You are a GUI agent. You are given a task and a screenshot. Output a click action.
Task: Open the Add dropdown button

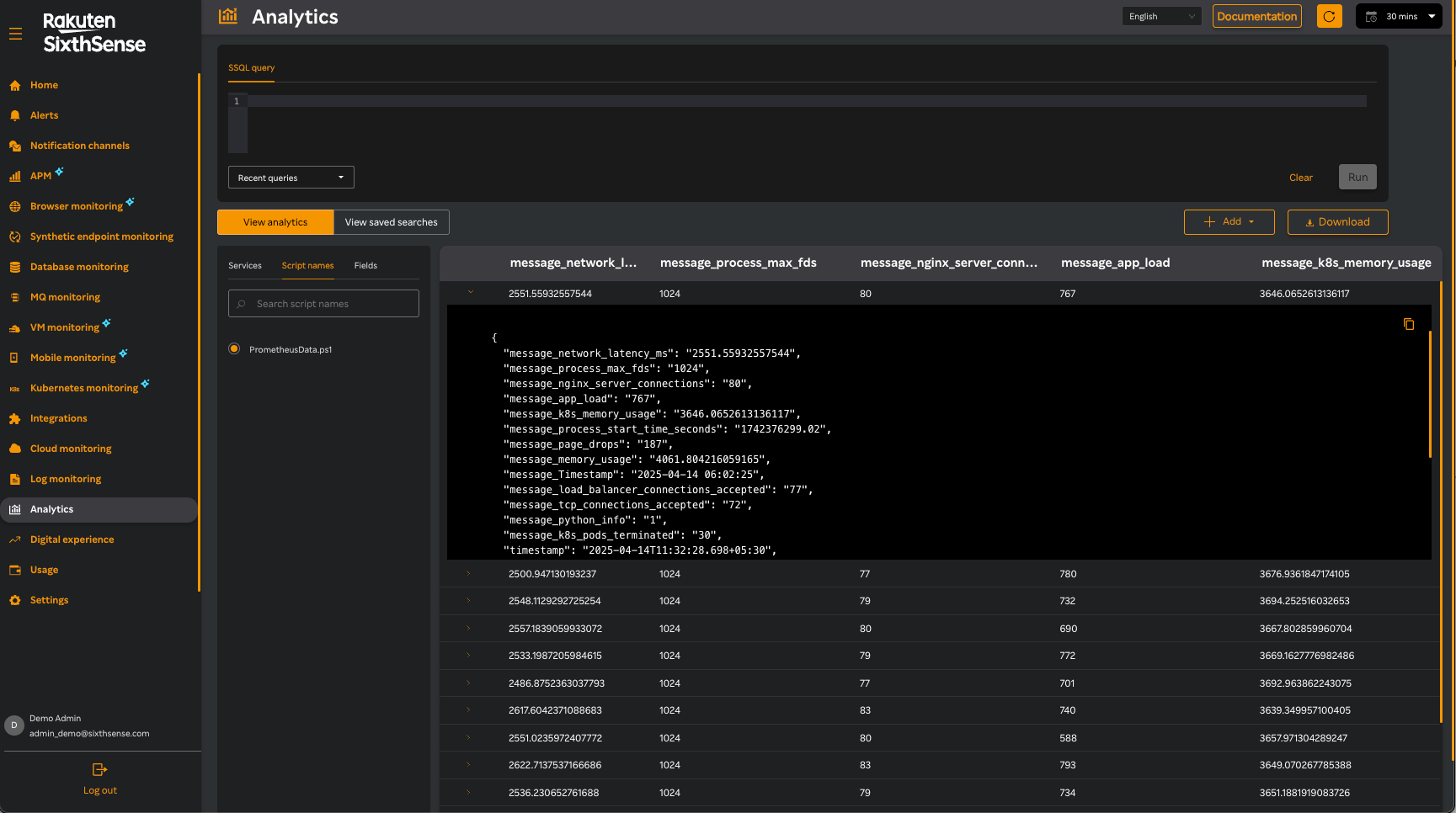(1229, 222)
